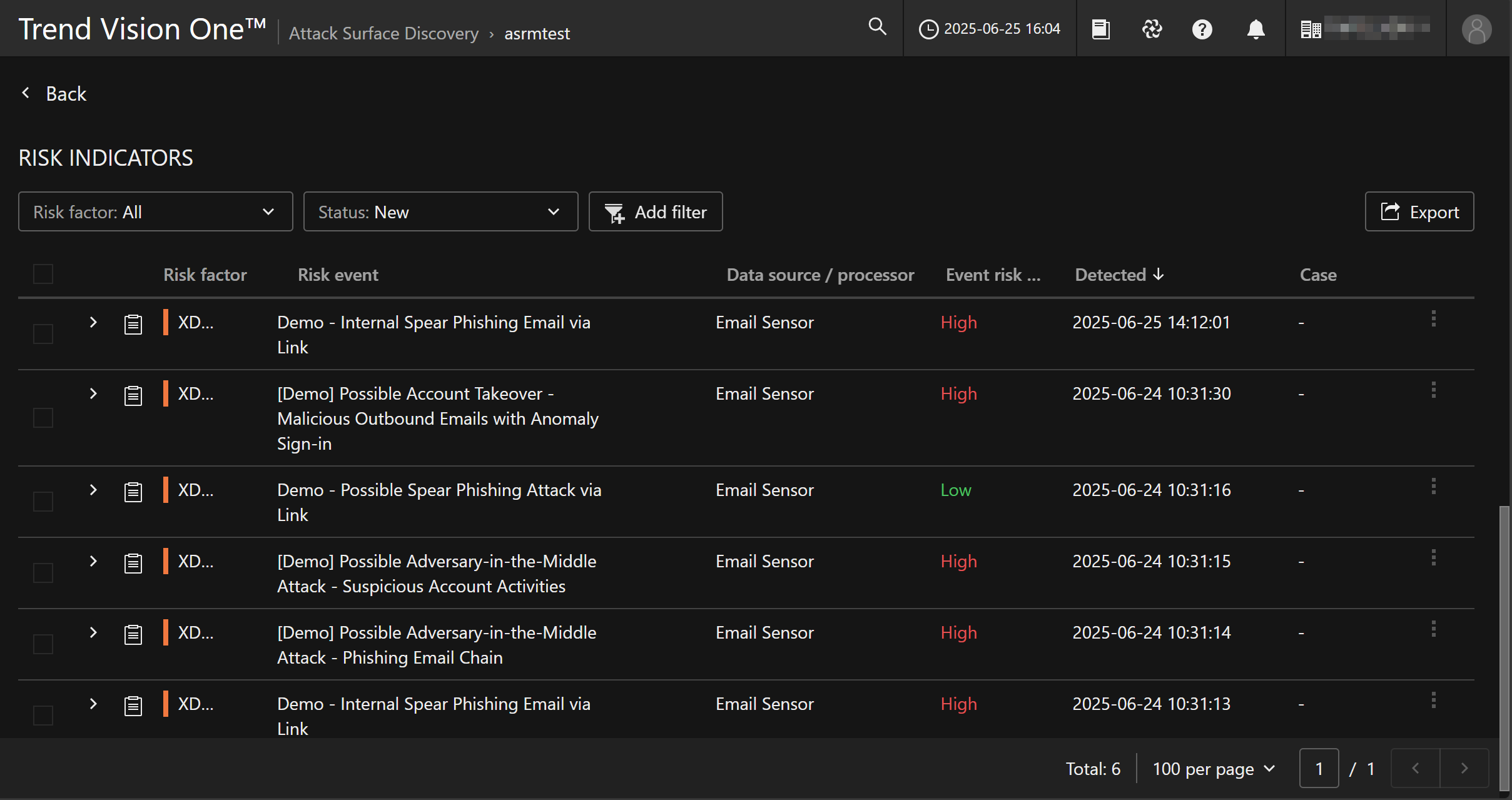The height and width of the screenshot is (800, 1512).
Task: Click the clock icon beside date and time
Action: coord(928,29)
